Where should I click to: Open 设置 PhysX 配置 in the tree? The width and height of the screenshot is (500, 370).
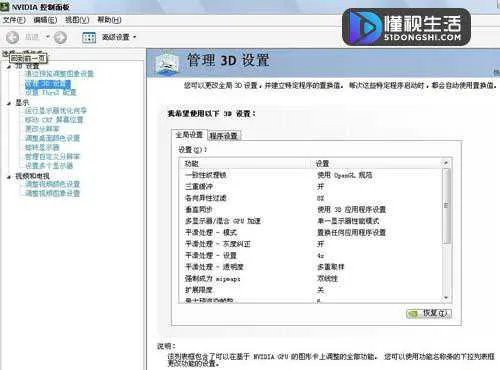[51, 92]
